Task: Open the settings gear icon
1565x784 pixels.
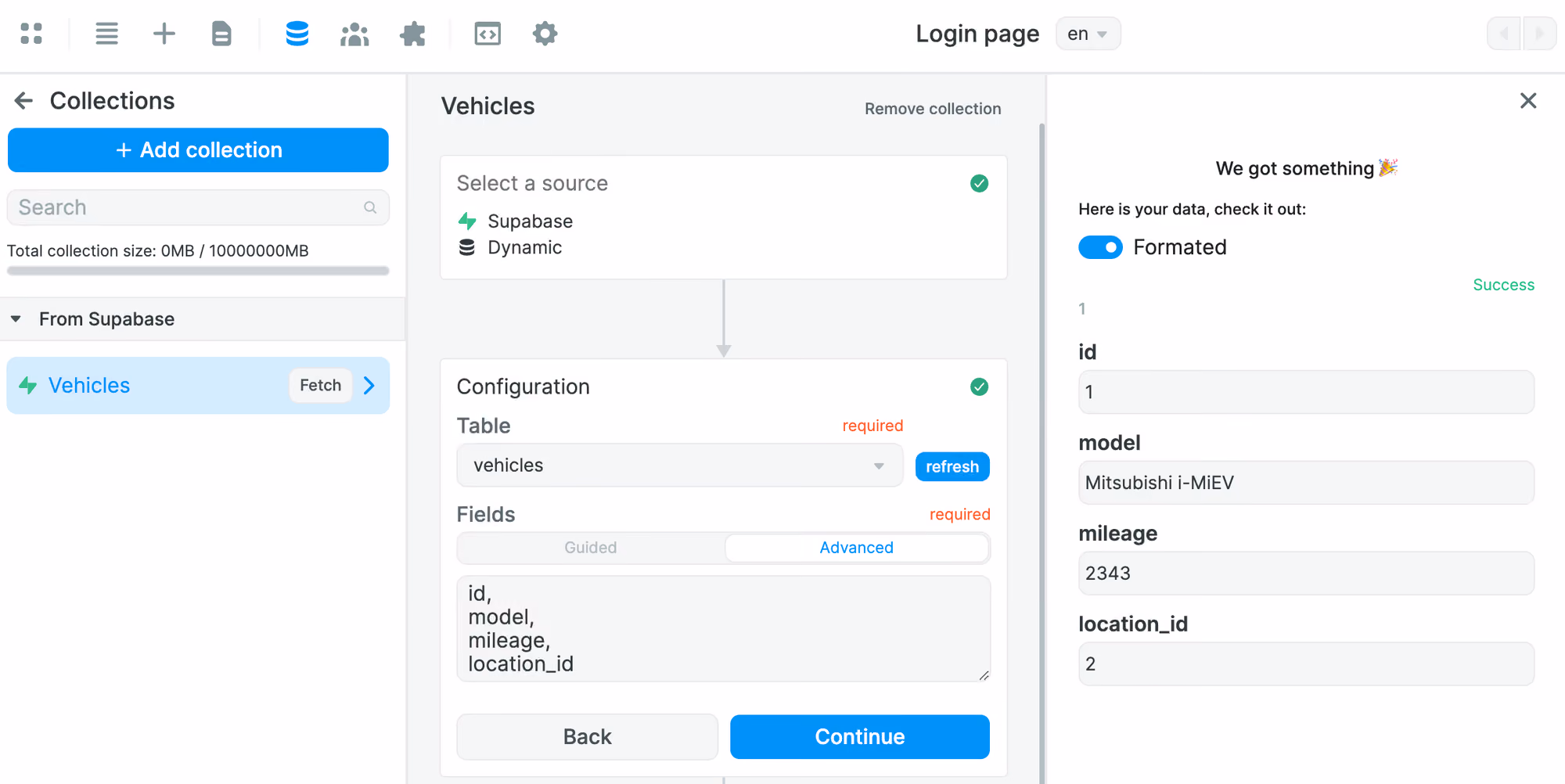Action: pos(545,34)
